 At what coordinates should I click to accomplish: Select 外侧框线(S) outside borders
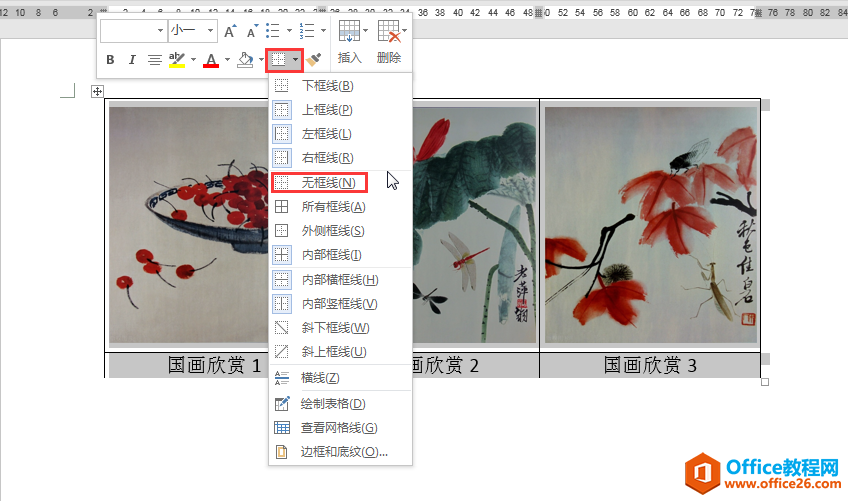click(340, 231)
